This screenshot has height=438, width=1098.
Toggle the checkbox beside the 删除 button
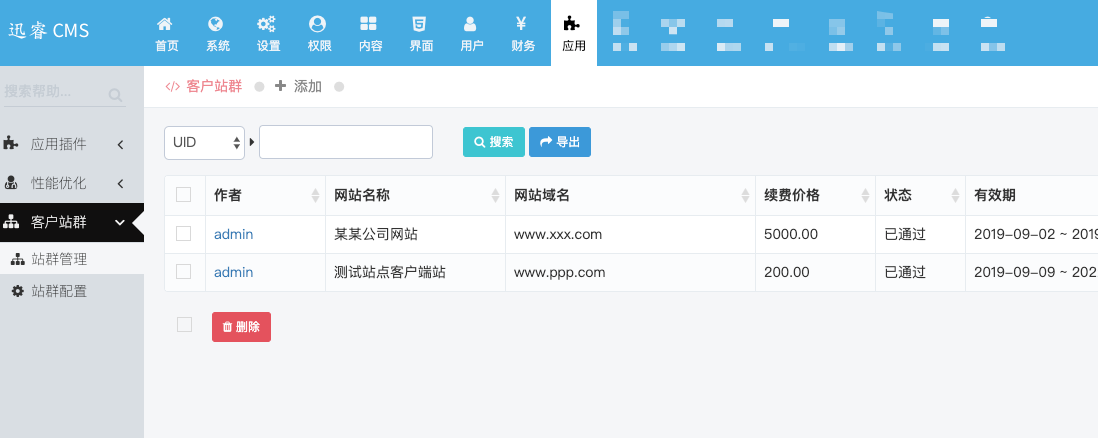click(x=184, y=324)
